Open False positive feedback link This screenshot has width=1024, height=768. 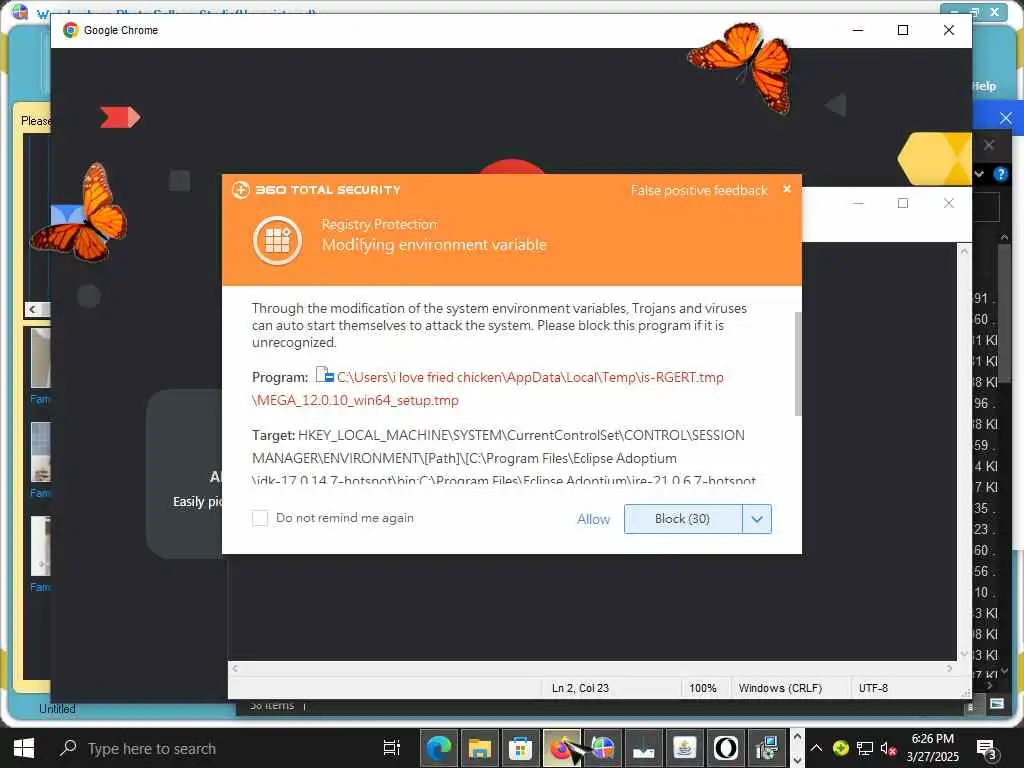[699, 190]
